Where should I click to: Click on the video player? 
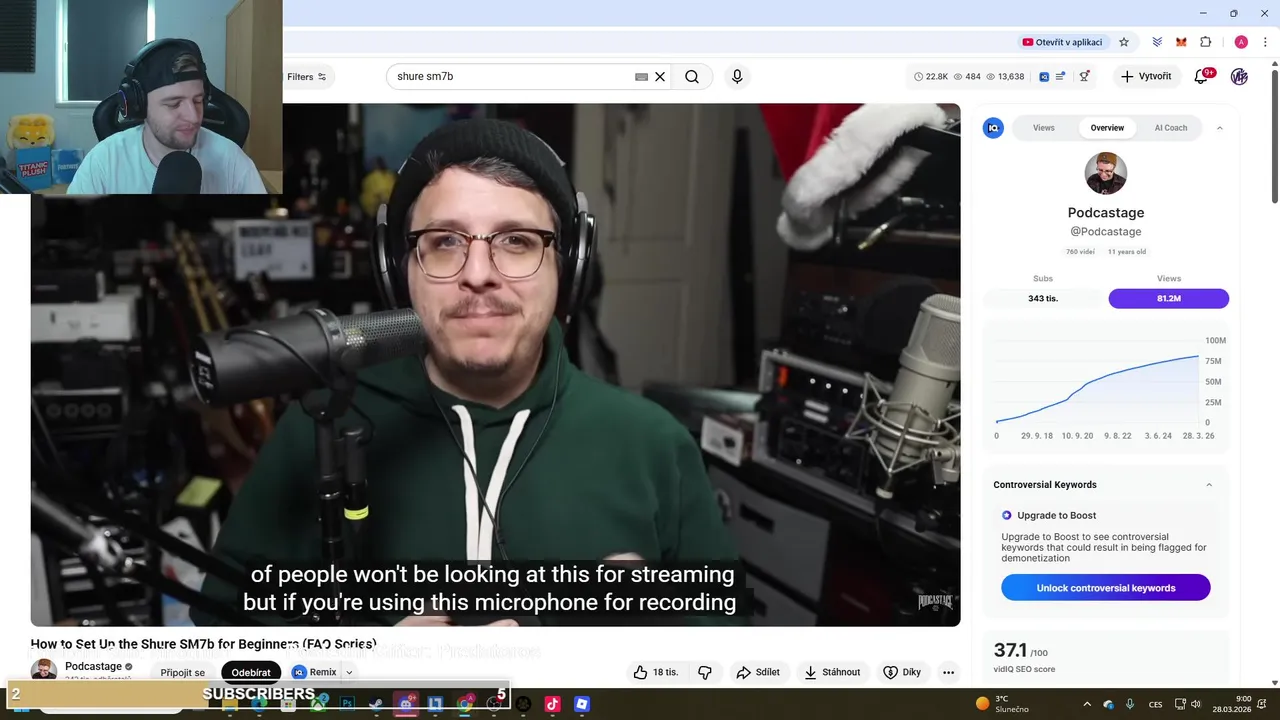(495, 365)
